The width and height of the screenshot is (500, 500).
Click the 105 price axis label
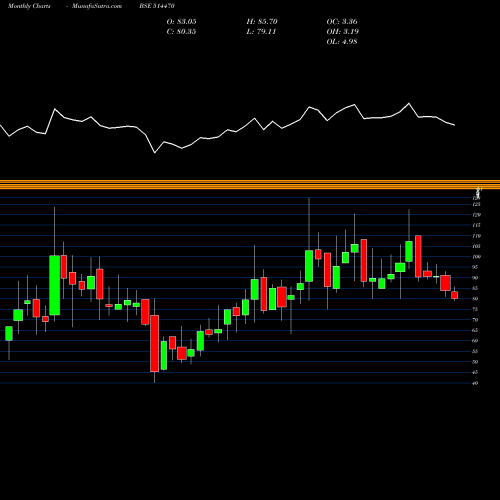click(x=476, y=246)
